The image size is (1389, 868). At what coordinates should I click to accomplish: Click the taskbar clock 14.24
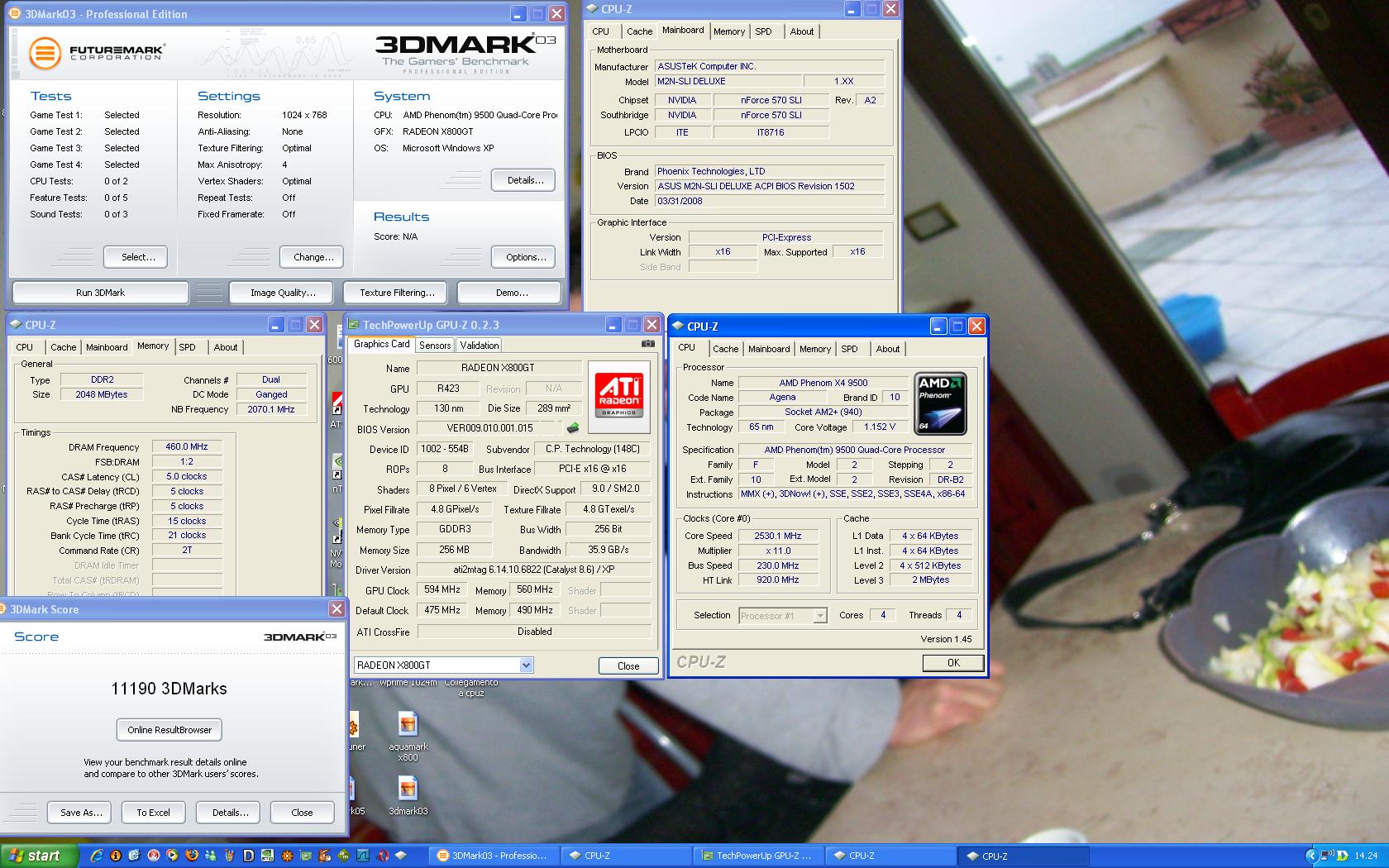click(1366, 856)
